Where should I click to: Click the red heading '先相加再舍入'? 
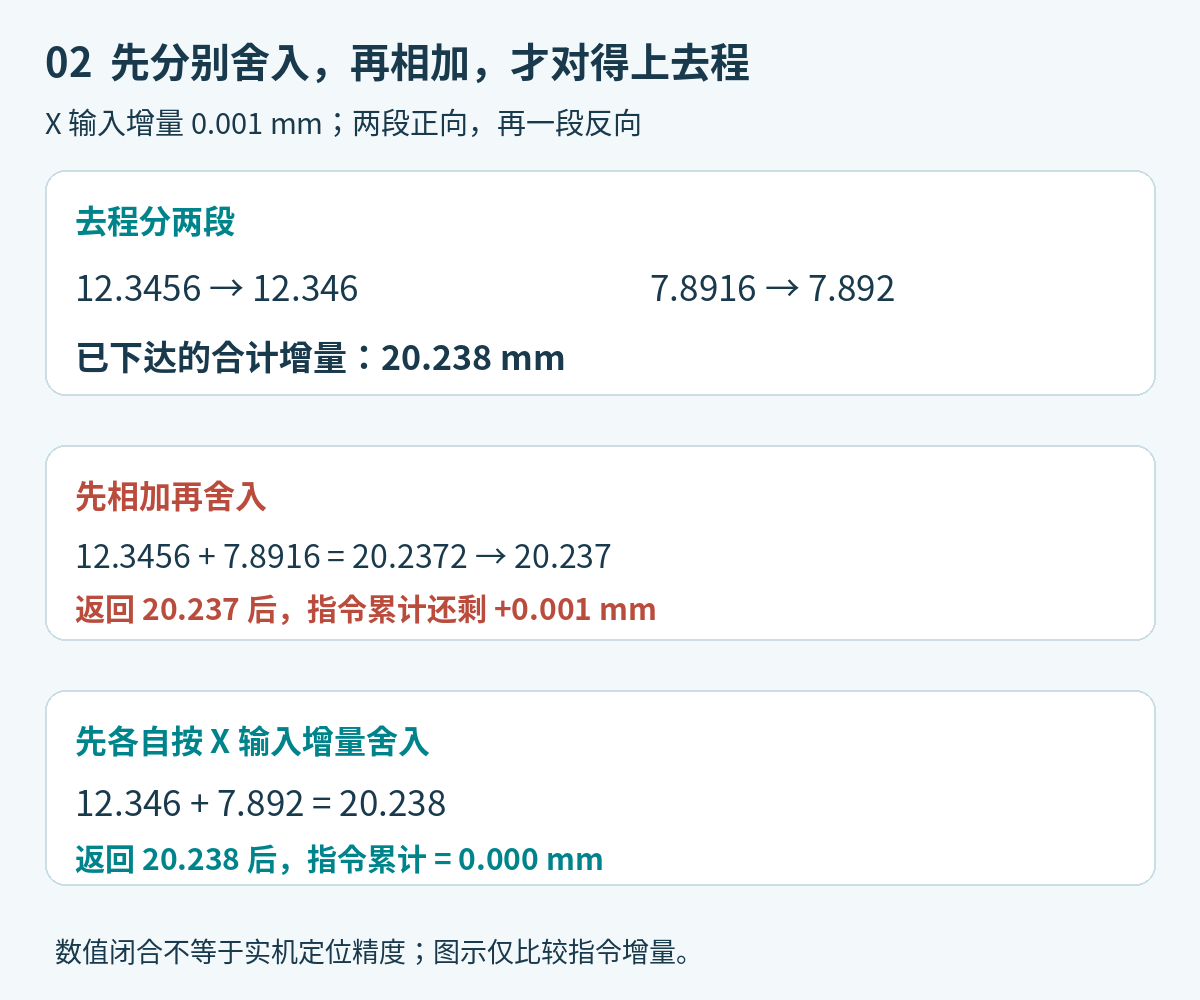click(x=171, y=497)
